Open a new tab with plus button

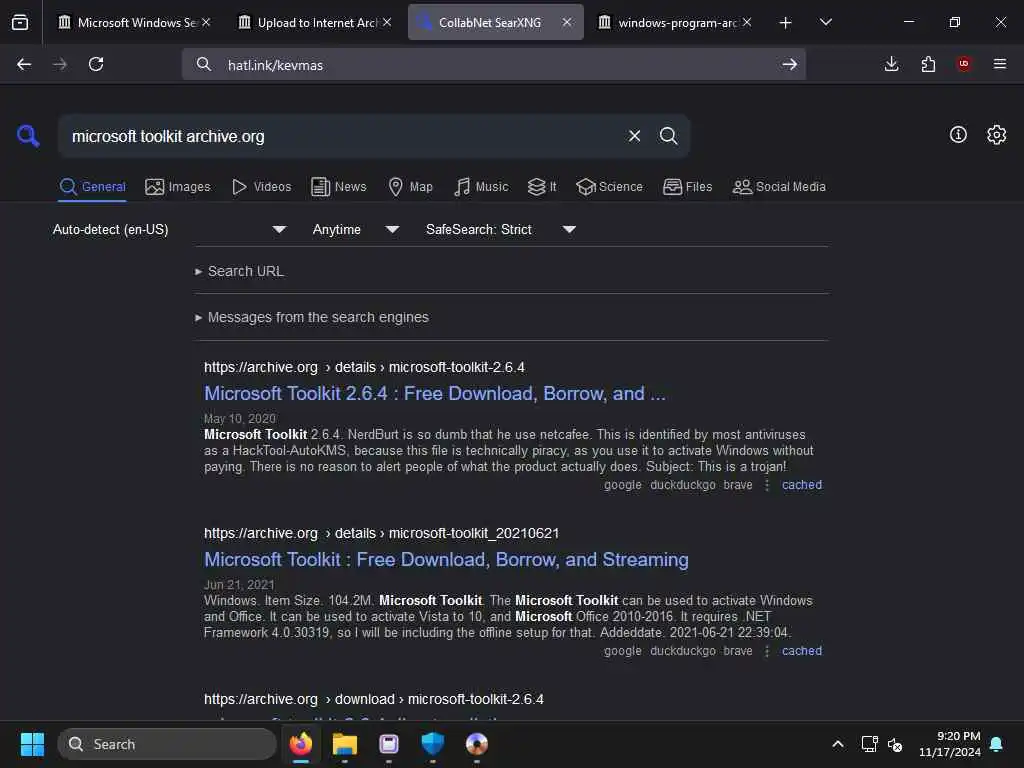coord(786,23)
